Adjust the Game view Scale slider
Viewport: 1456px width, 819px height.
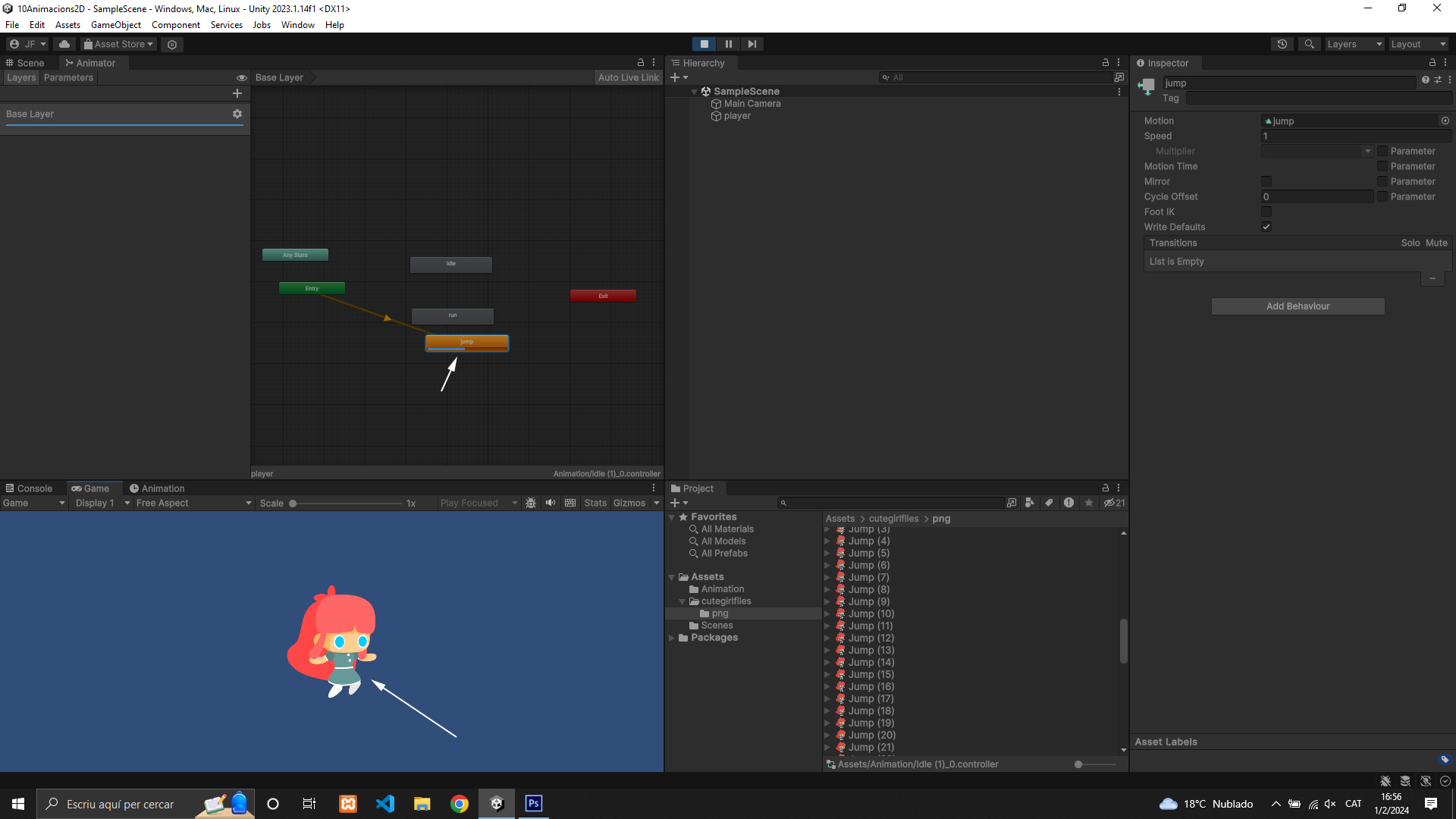[x=293, y=504]
